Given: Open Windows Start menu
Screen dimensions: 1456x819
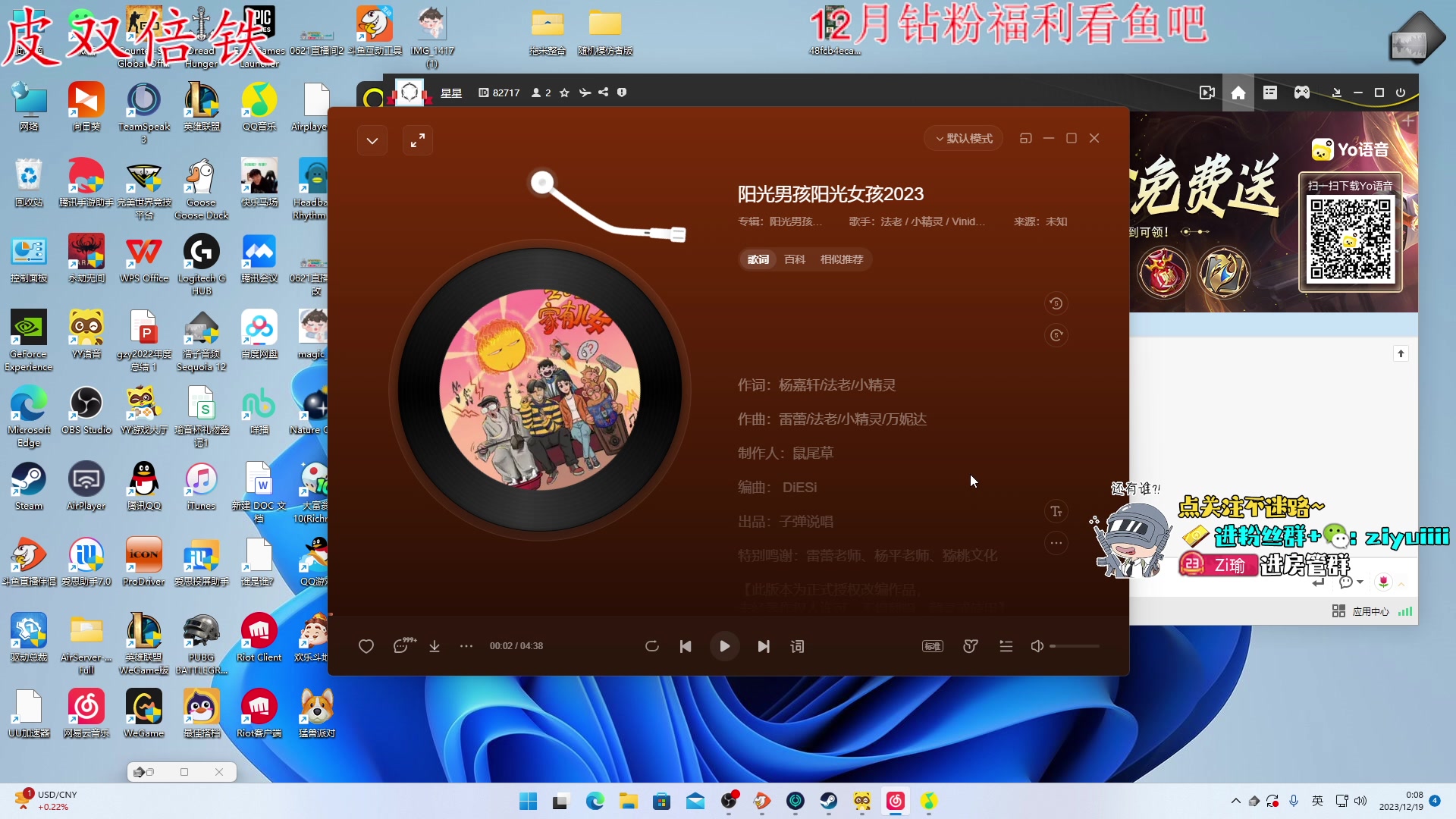Looking at the screenshot, I should coord(529,801).
